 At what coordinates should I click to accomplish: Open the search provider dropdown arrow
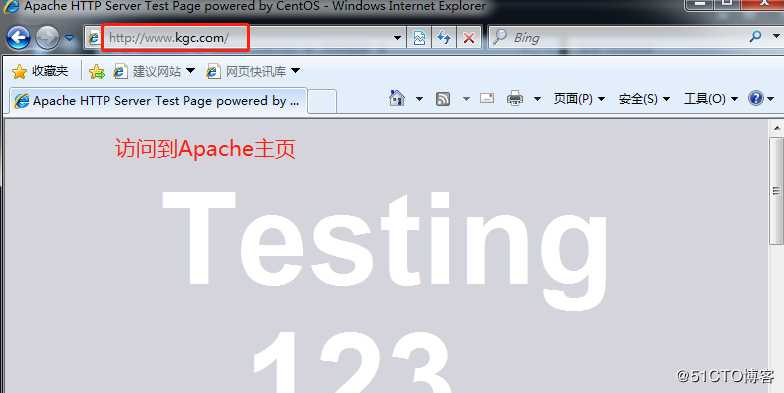click(776, 36)
